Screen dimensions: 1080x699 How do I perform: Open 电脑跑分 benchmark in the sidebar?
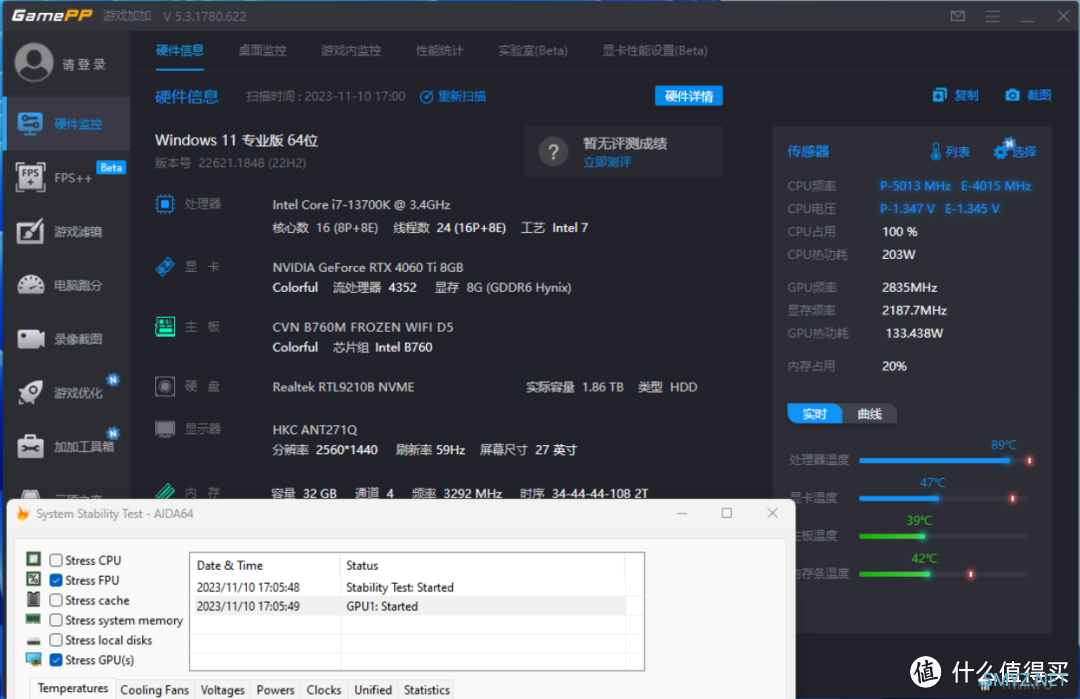pos(67,285)
